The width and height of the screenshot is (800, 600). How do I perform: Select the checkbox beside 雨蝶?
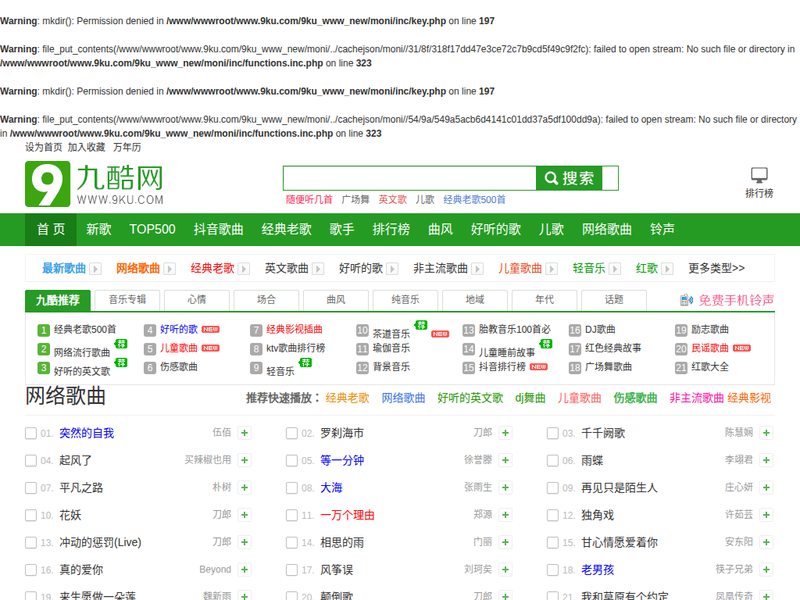(553, 461)
